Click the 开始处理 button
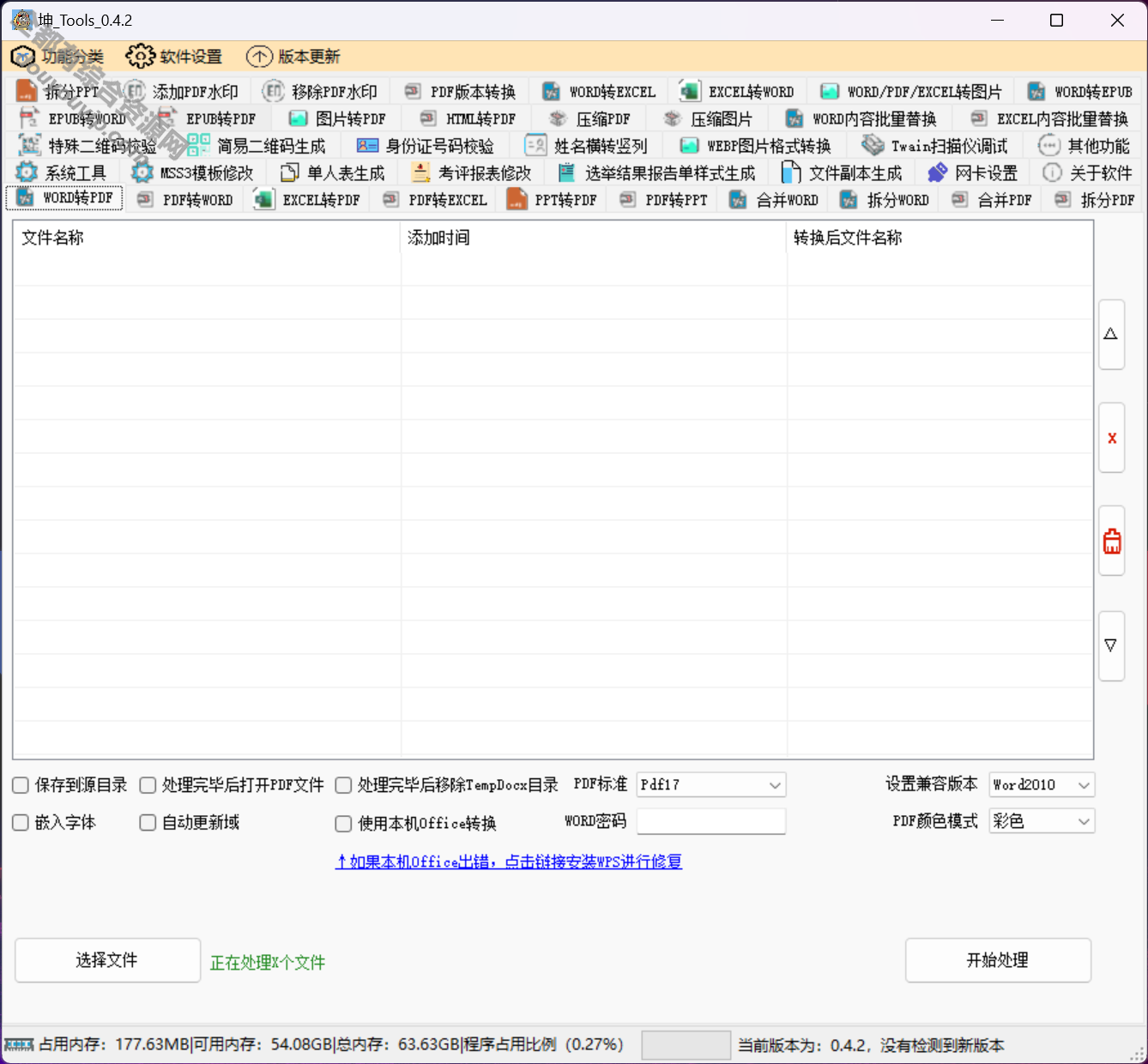Viewport: 1148px width, 1064px height. (998, 960)
